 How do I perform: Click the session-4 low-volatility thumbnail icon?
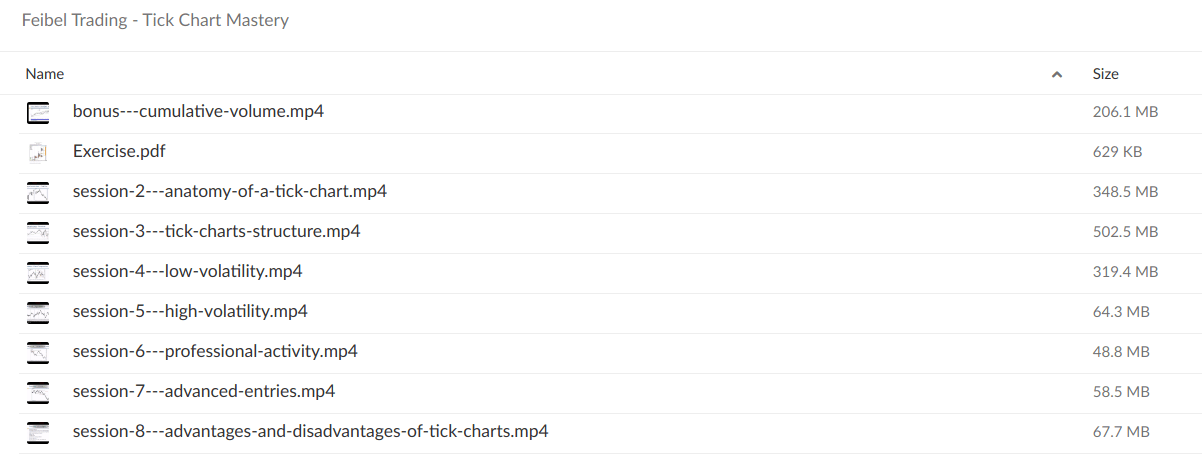(x=38, y=272)
